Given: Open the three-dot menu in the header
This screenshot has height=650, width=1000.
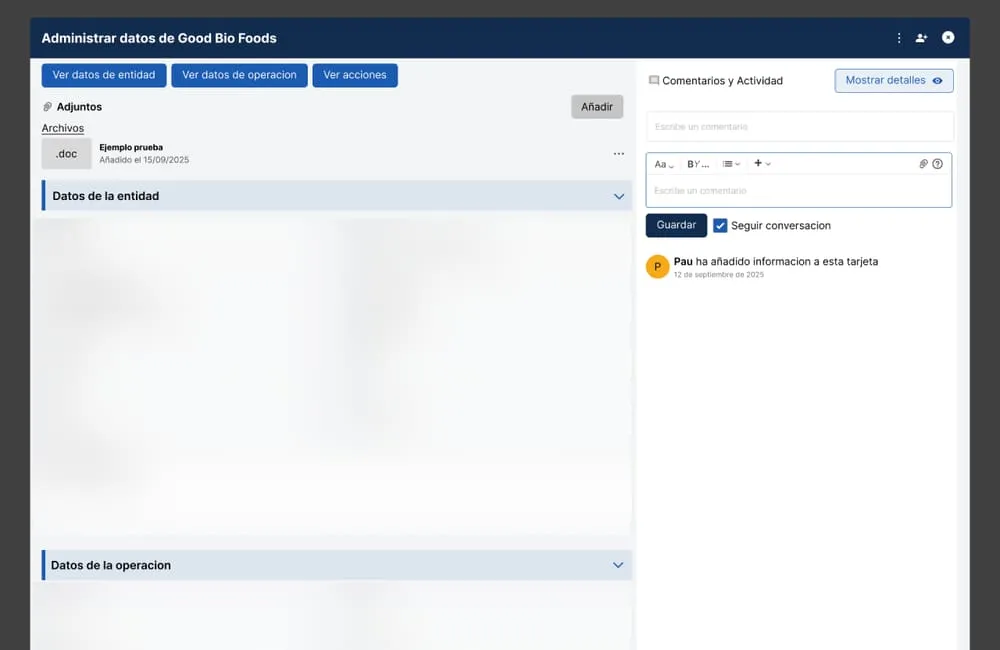Looking at the screenshot, I should tap(899, 38).
